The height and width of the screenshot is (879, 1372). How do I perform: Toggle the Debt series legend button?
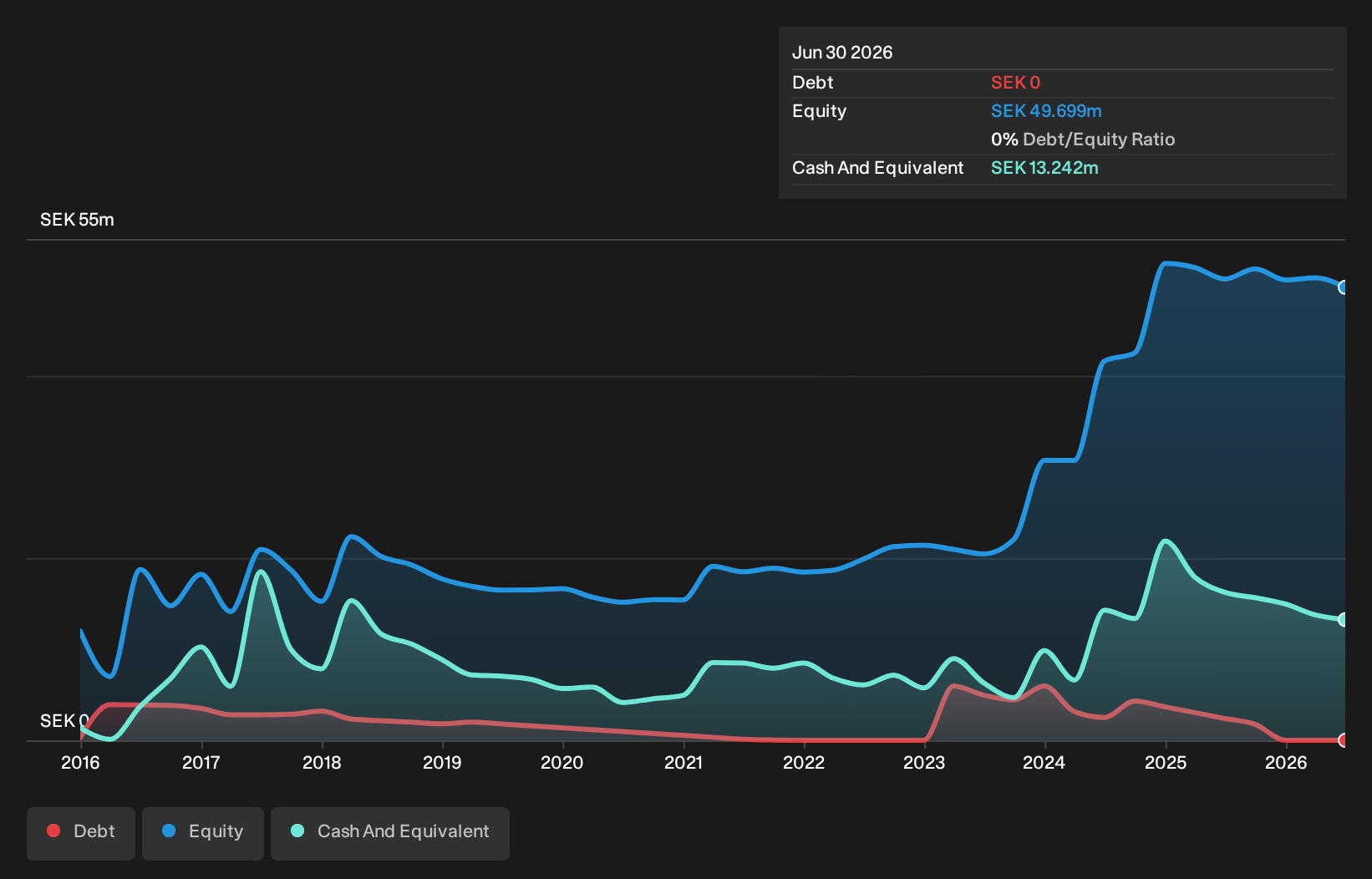81,833
